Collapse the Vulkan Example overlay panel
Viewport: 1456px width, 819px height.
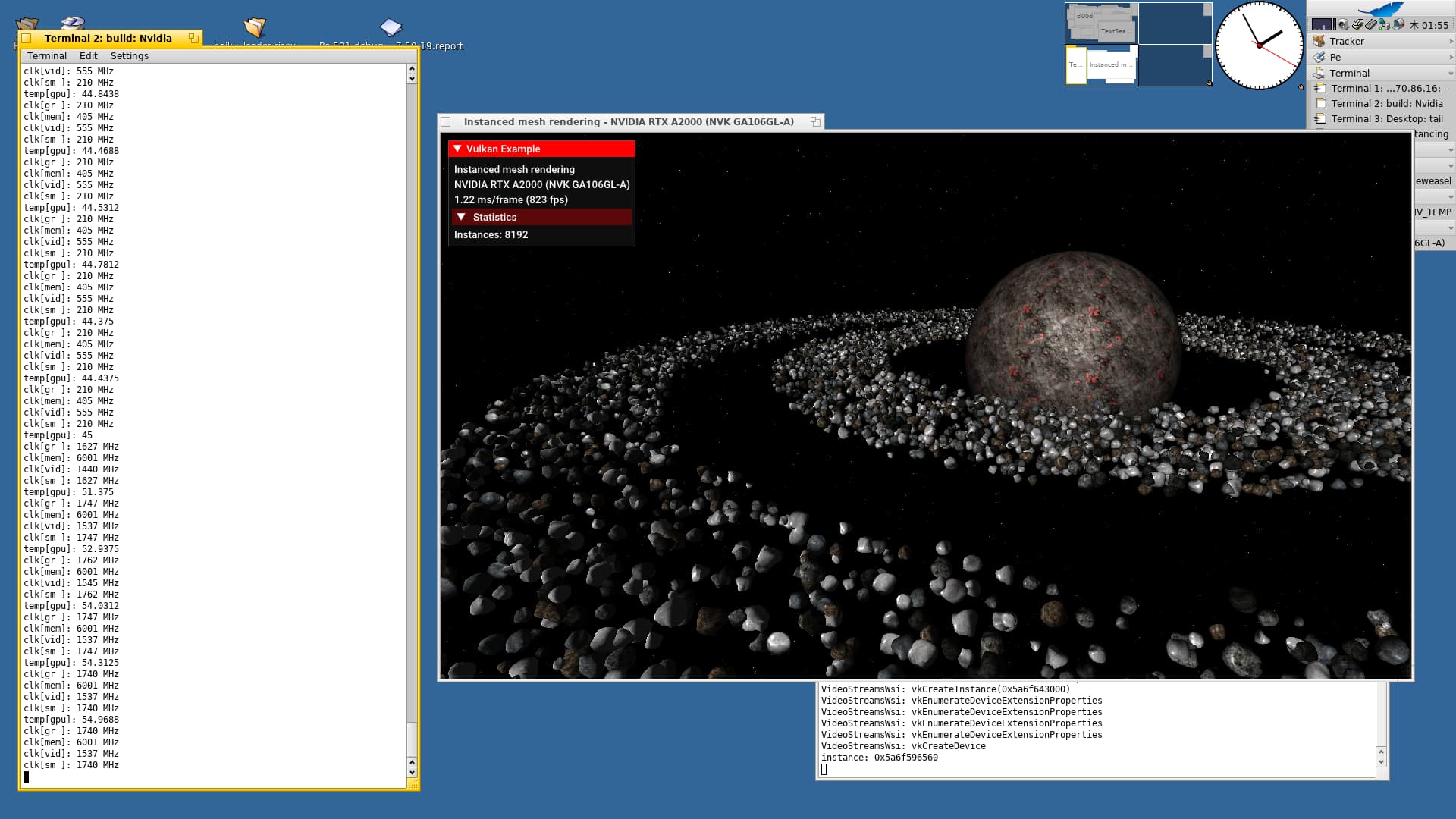tap(457, 149)
